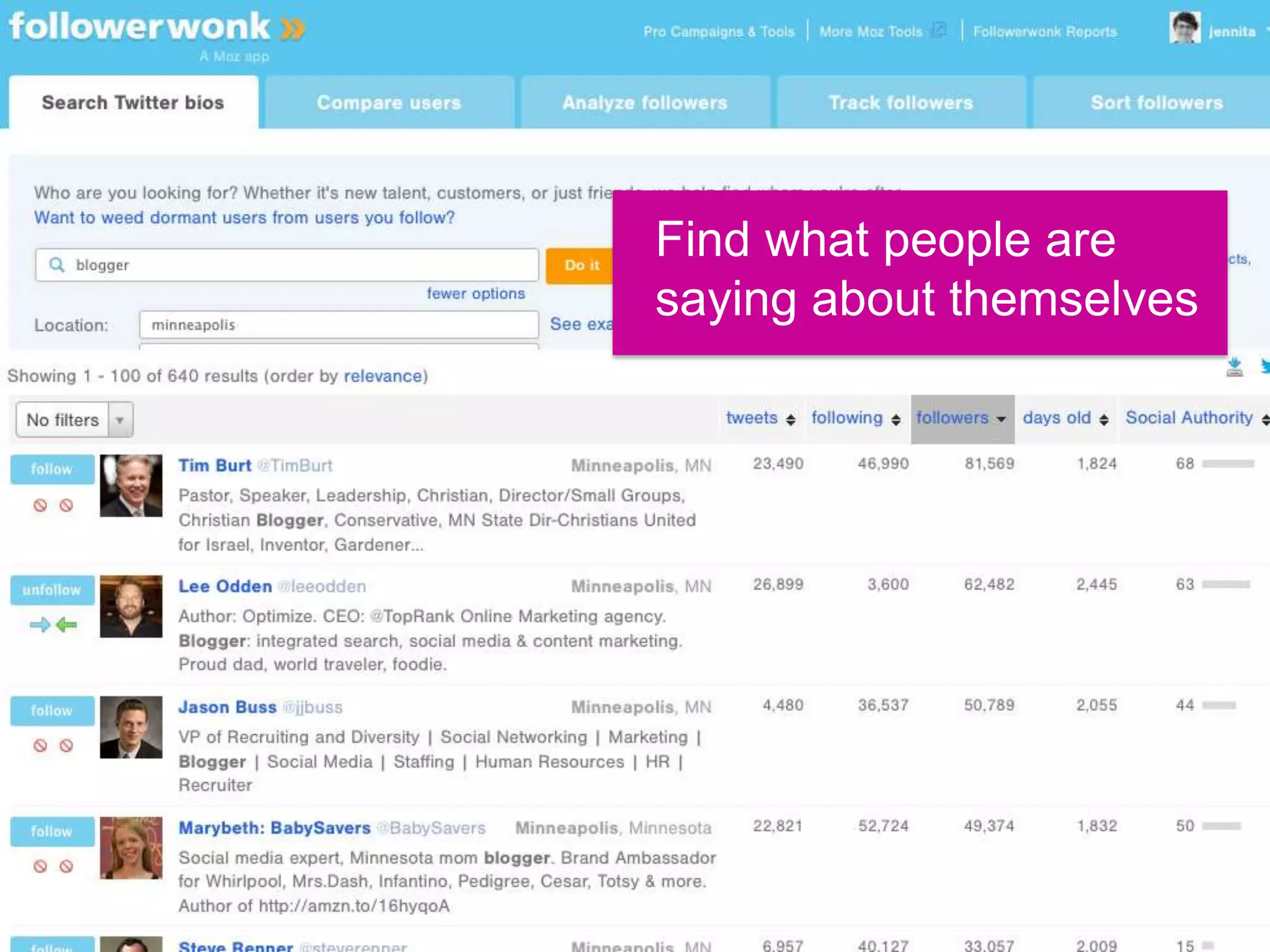Click the search magnifier icon in bio field

coord(56,265)
